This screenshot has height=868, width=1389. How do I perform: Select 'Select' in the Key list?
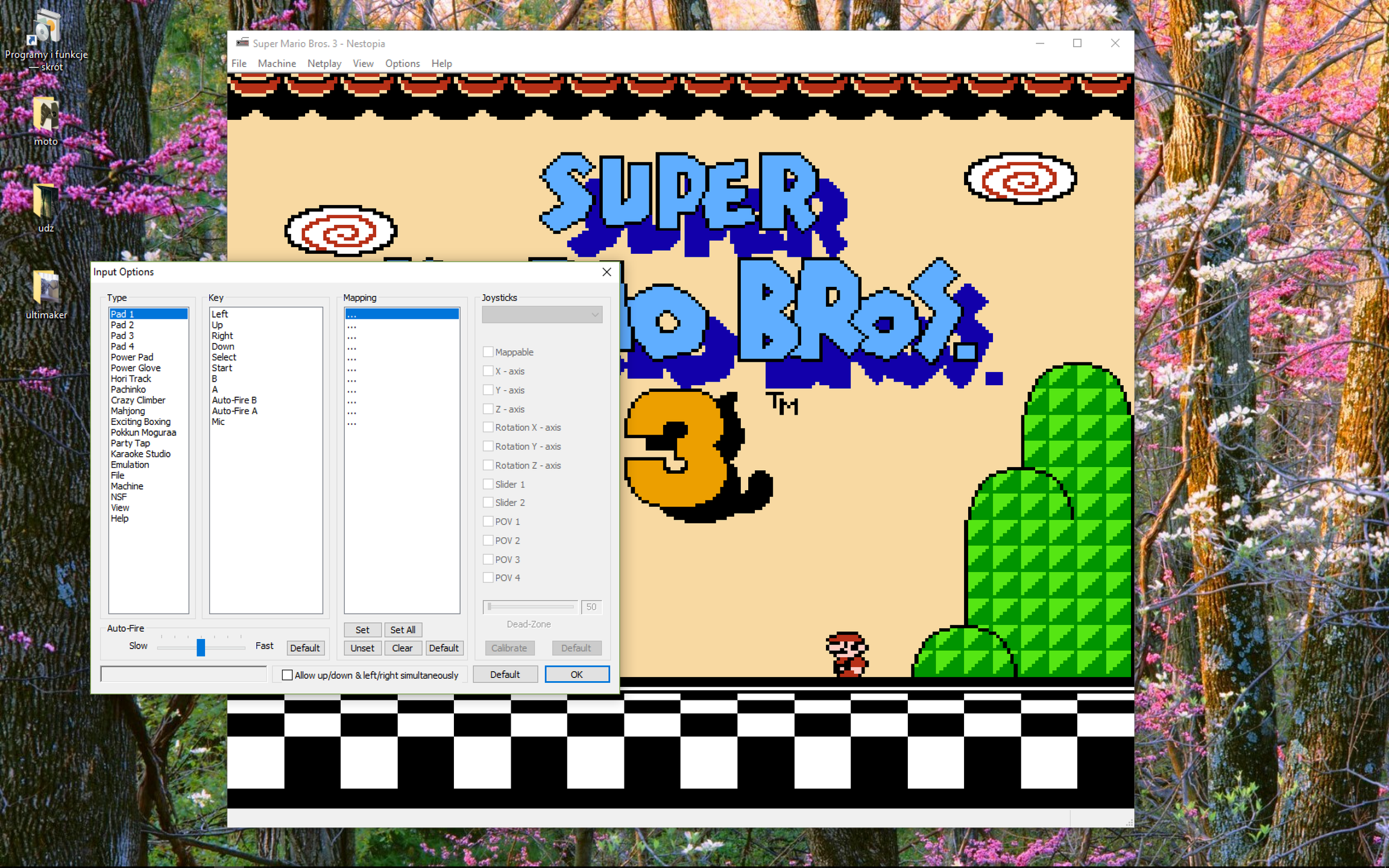266,357
